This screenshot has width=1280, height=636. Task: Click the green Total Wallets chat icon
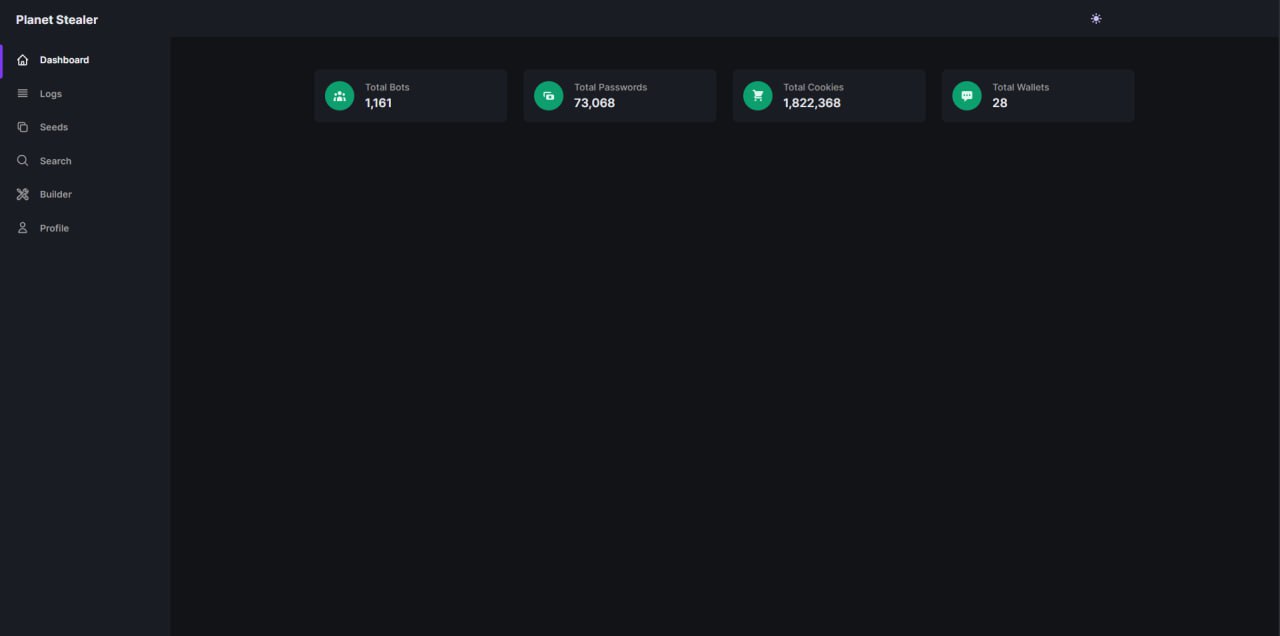coord(966,96)
